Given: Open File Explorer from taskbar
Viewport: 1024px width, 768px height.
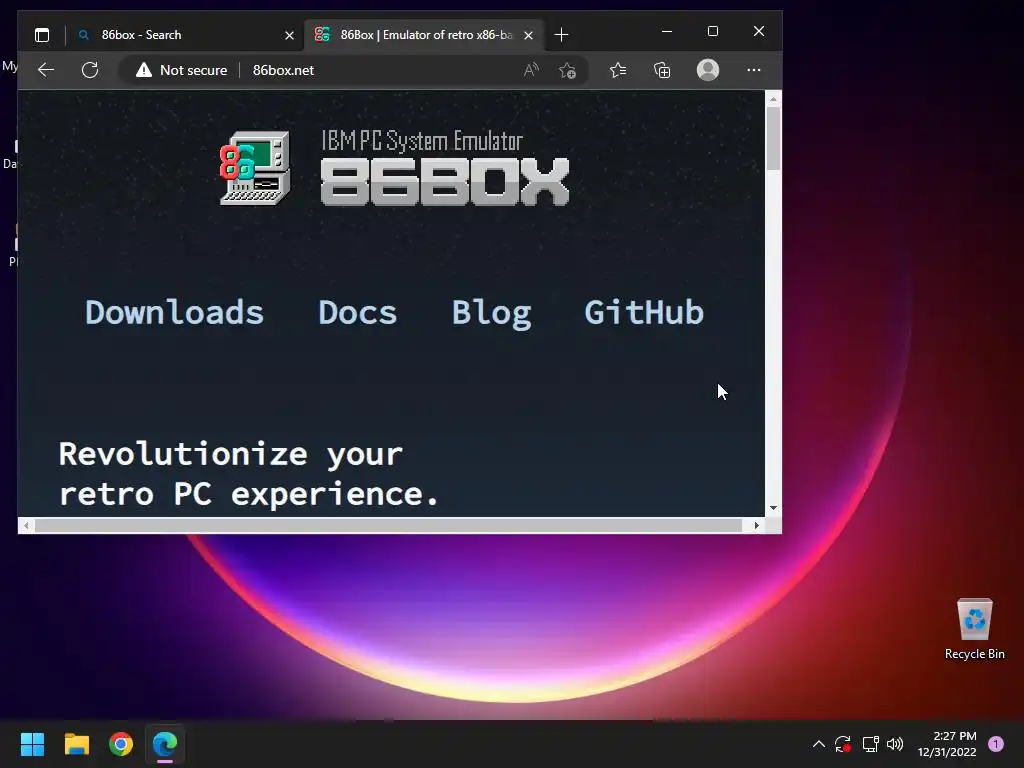Looking at the screenshot, I should pyautogui.click(x=76, y=744).
